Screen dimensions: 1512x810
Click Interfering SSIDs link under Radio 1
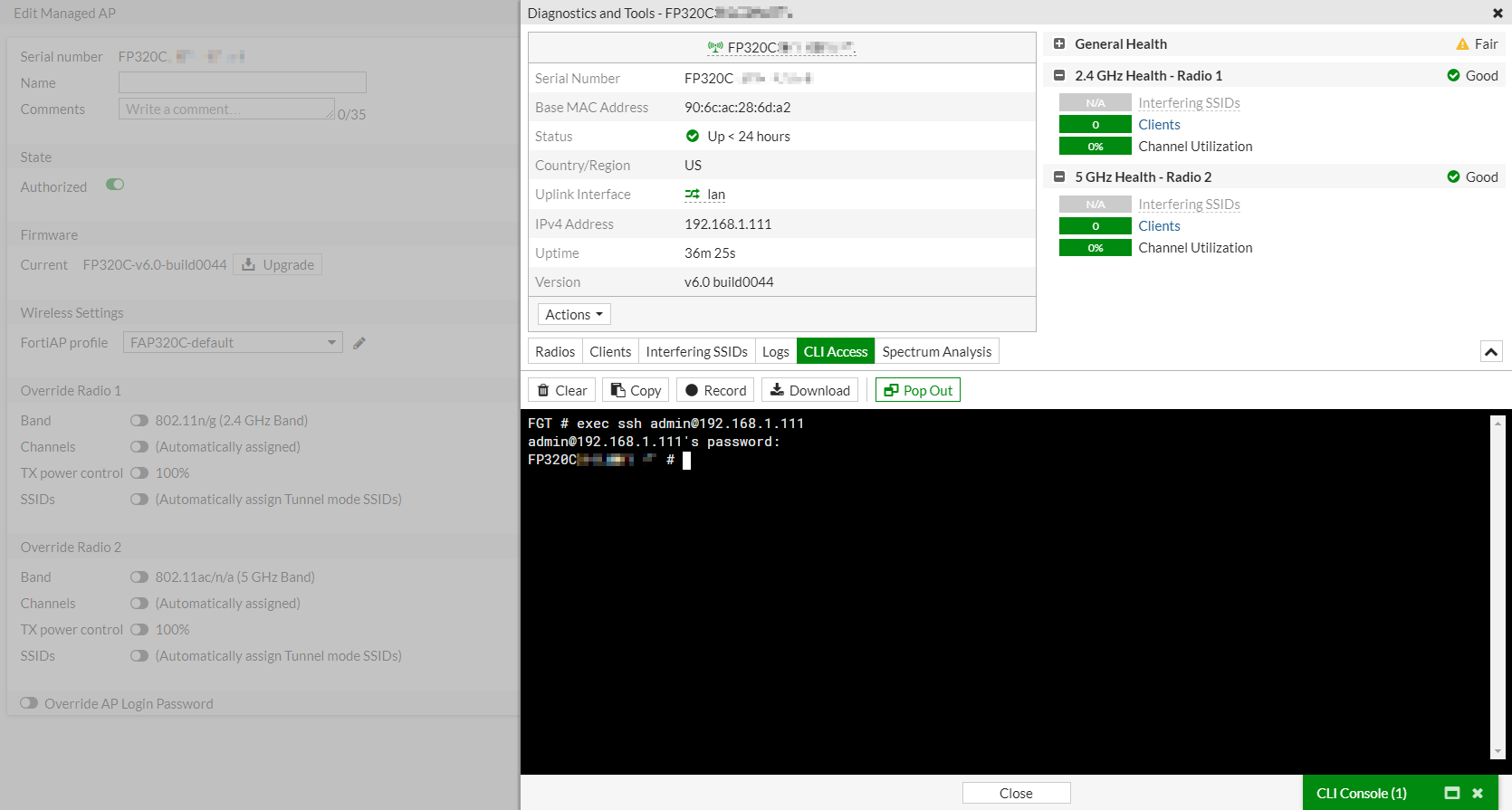pyautogui.click(x=1189, y=103)
